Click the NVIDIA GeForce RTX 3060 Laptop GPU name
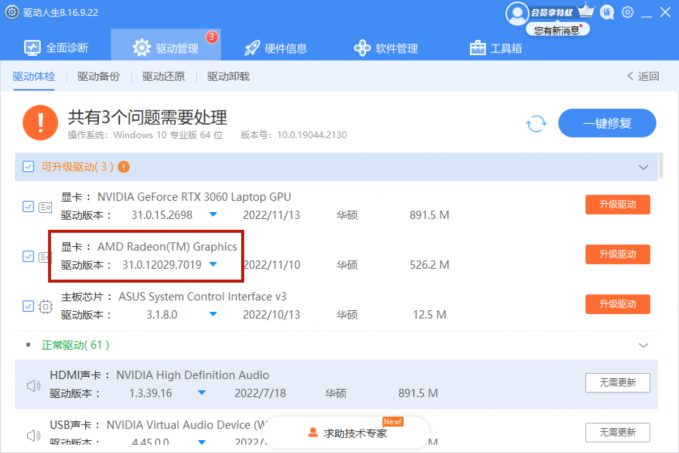The width and height of the screenshot is (679, 453). (x=194, y=197)
